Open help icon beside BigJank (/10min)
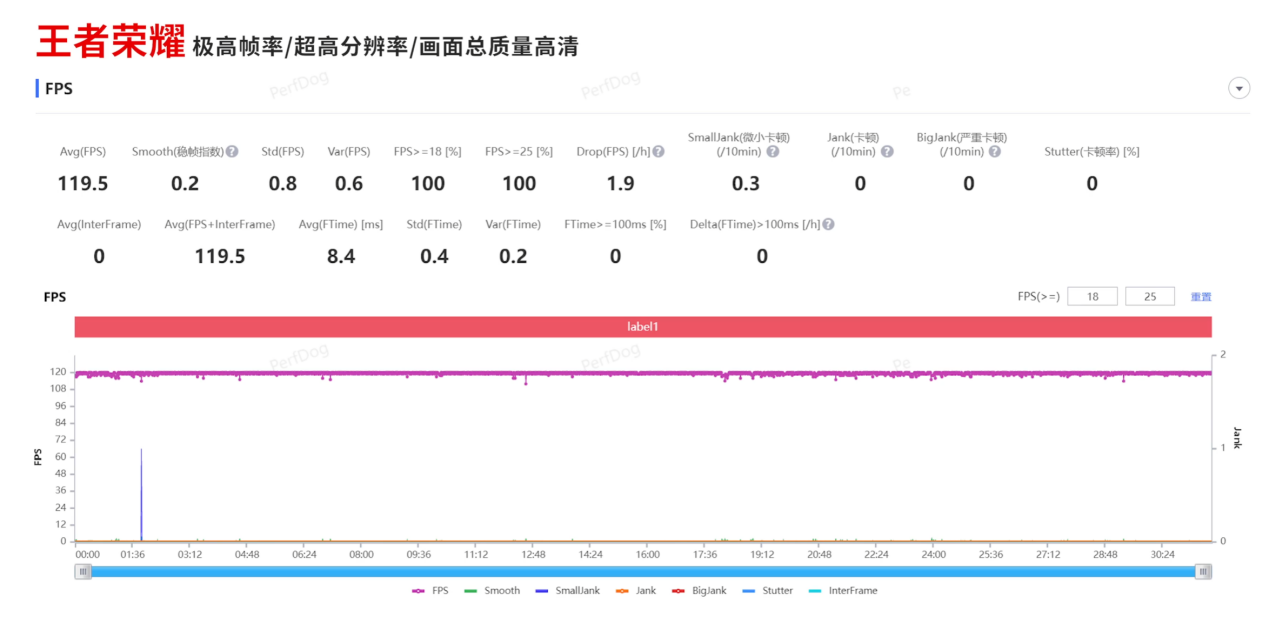This screenshot has height=617, width=1269. [994, 152]
